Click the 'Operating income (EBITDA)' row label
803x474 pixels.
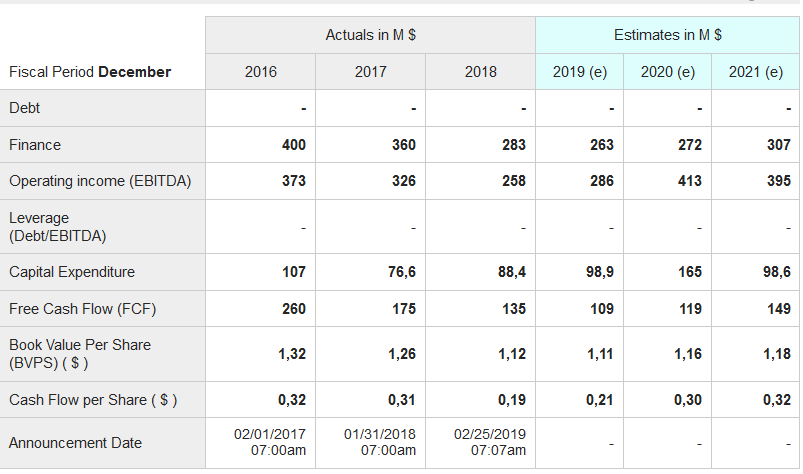[100, 181]
